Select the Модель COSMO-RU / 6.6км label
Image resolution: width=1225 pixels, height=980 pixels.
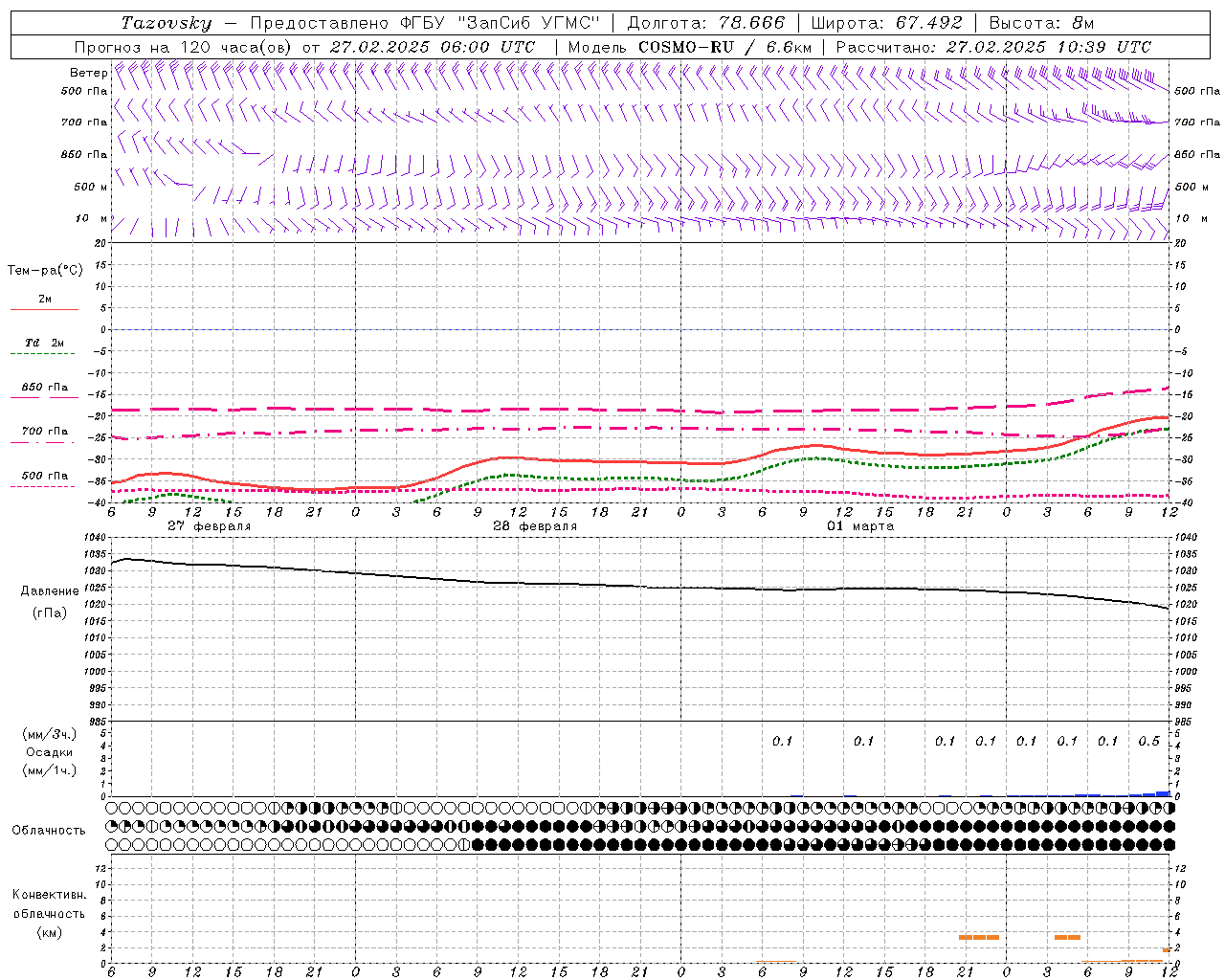coord(689,47)
